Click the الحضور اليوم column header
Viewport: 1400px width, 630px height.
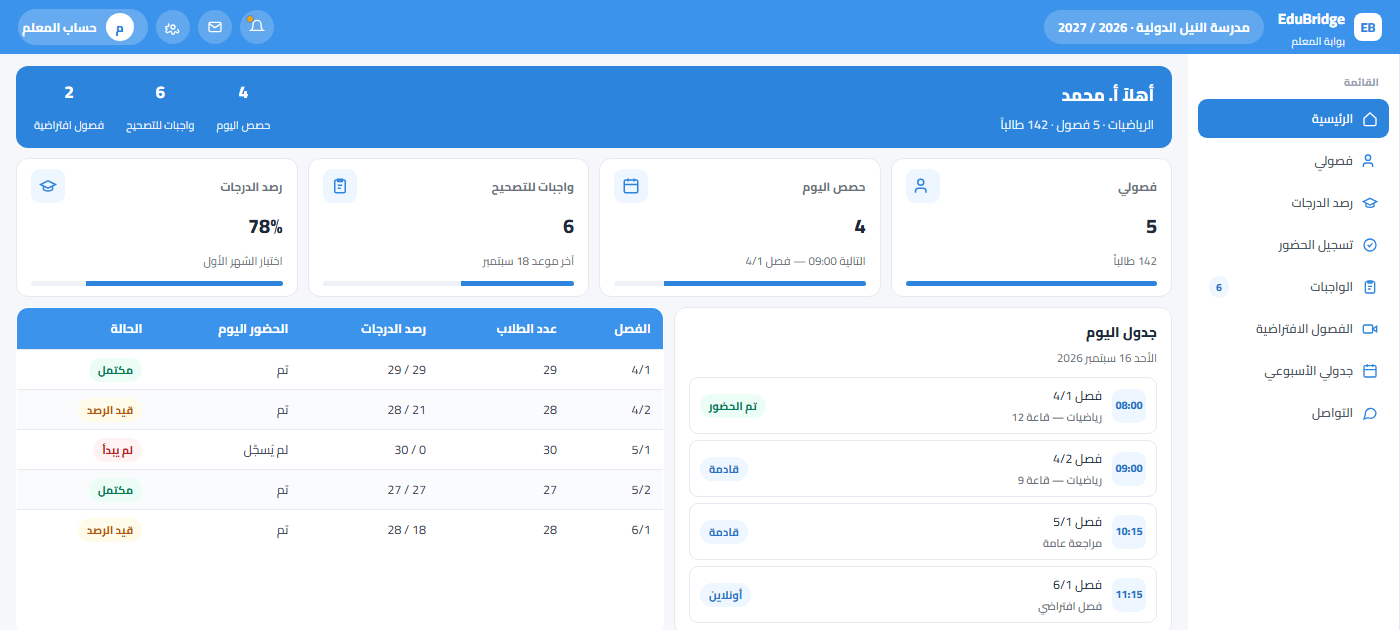[x=255, y=329]
